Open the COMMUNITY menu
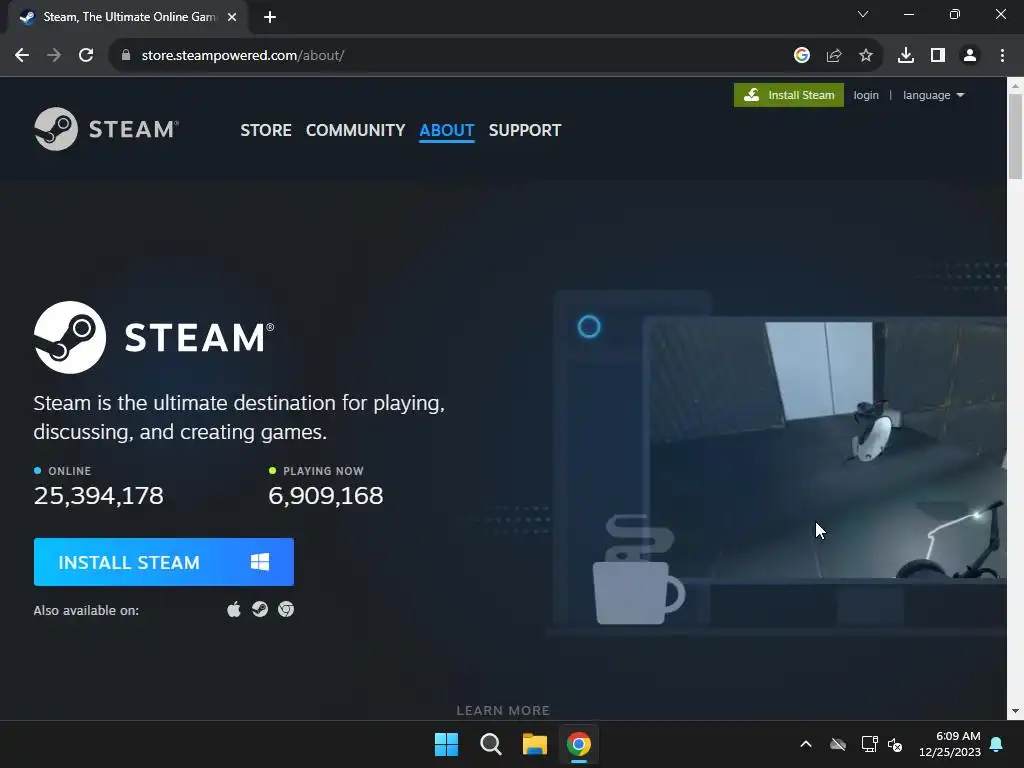Viewport: 1024px width, 768px height. 355,130
